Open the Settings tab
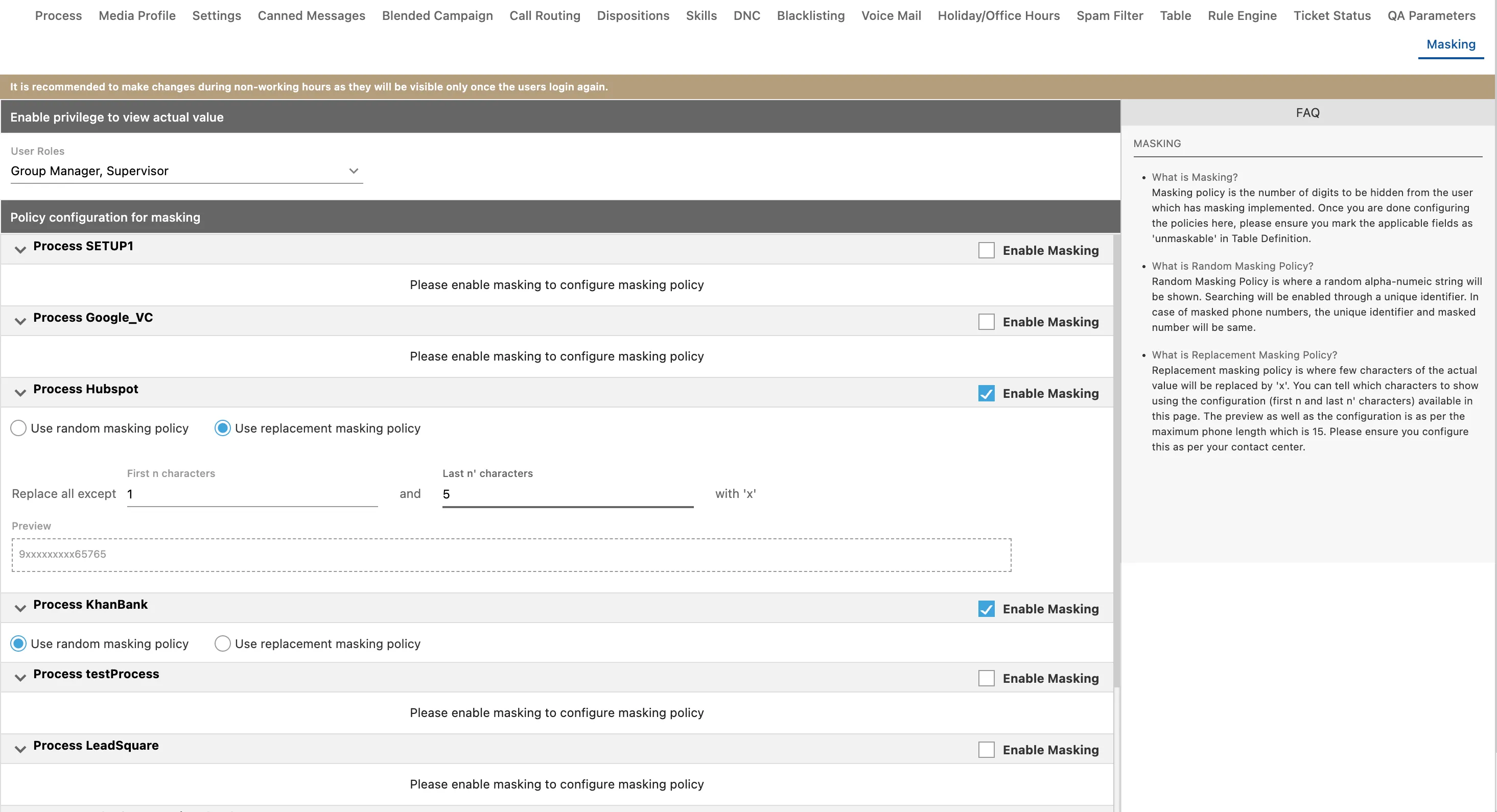Viewport: 1497px width, 812px height. click(x=217, y=16)
